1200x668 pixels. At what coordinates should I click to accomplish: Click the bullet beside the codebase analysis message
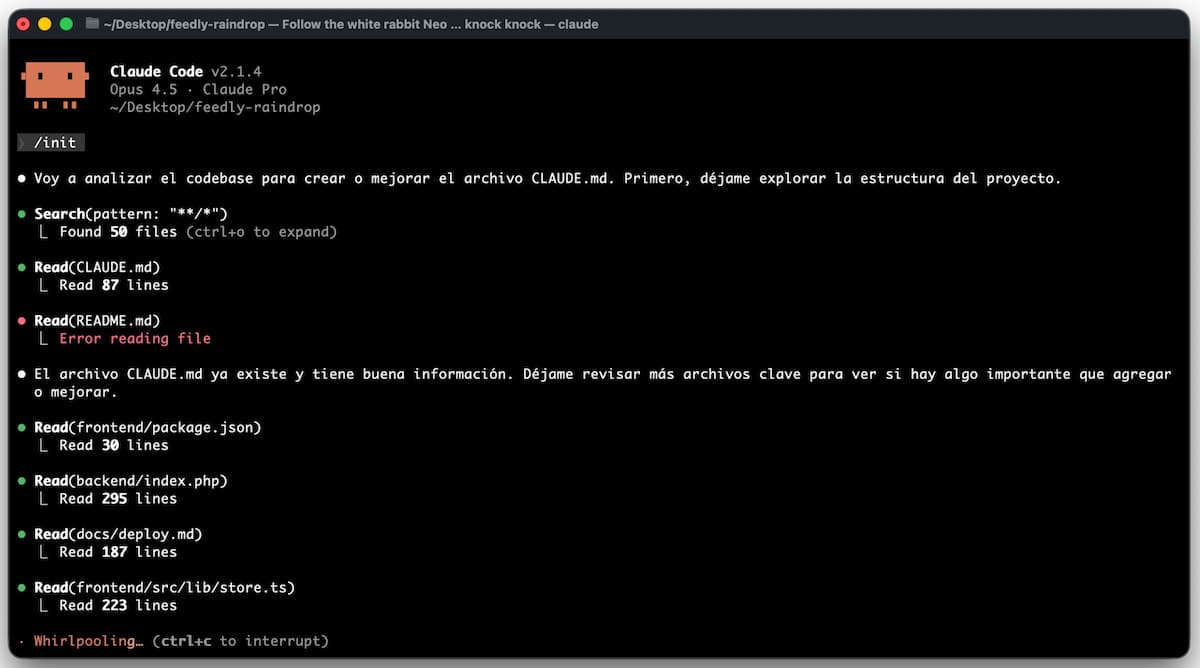pyautogui.click(x=22, y=177)
